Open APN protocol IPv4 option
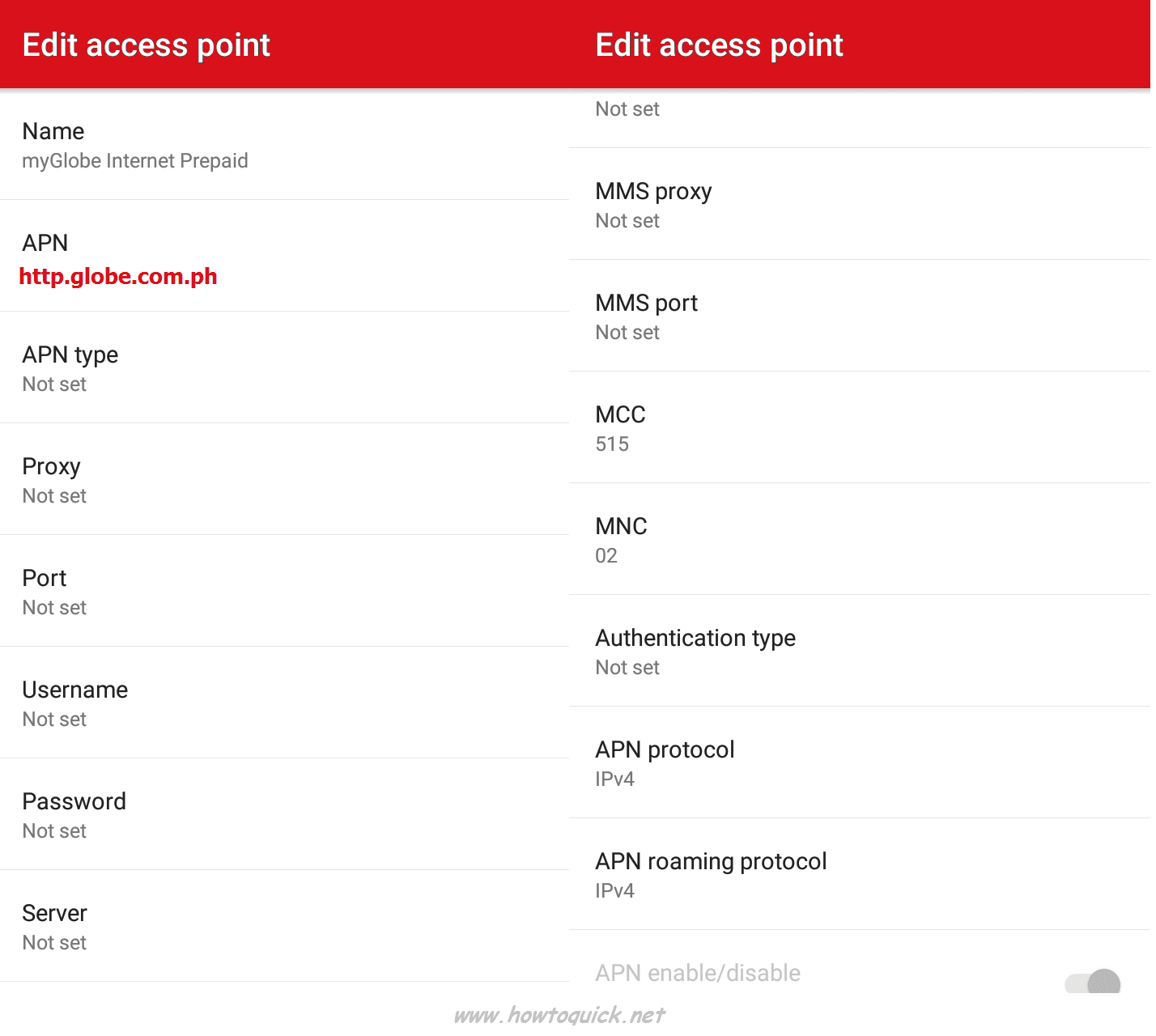 pos(860,762)
